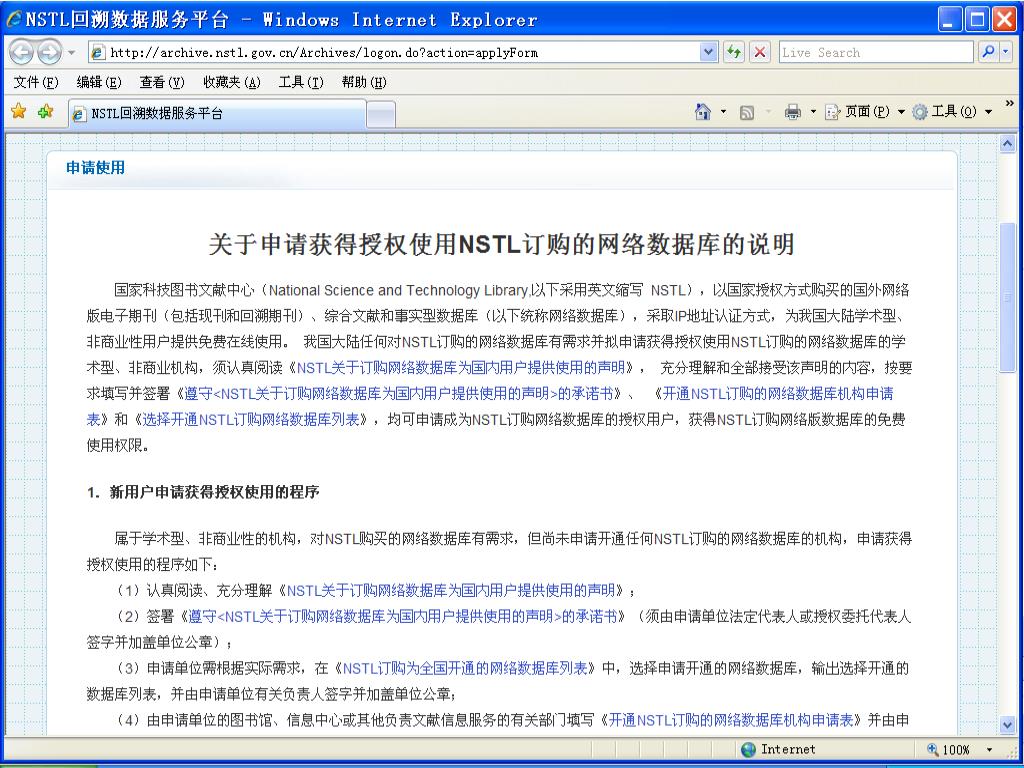Click the red Stop loading icon
The image size is (1024, 768).
pos(760,52)
